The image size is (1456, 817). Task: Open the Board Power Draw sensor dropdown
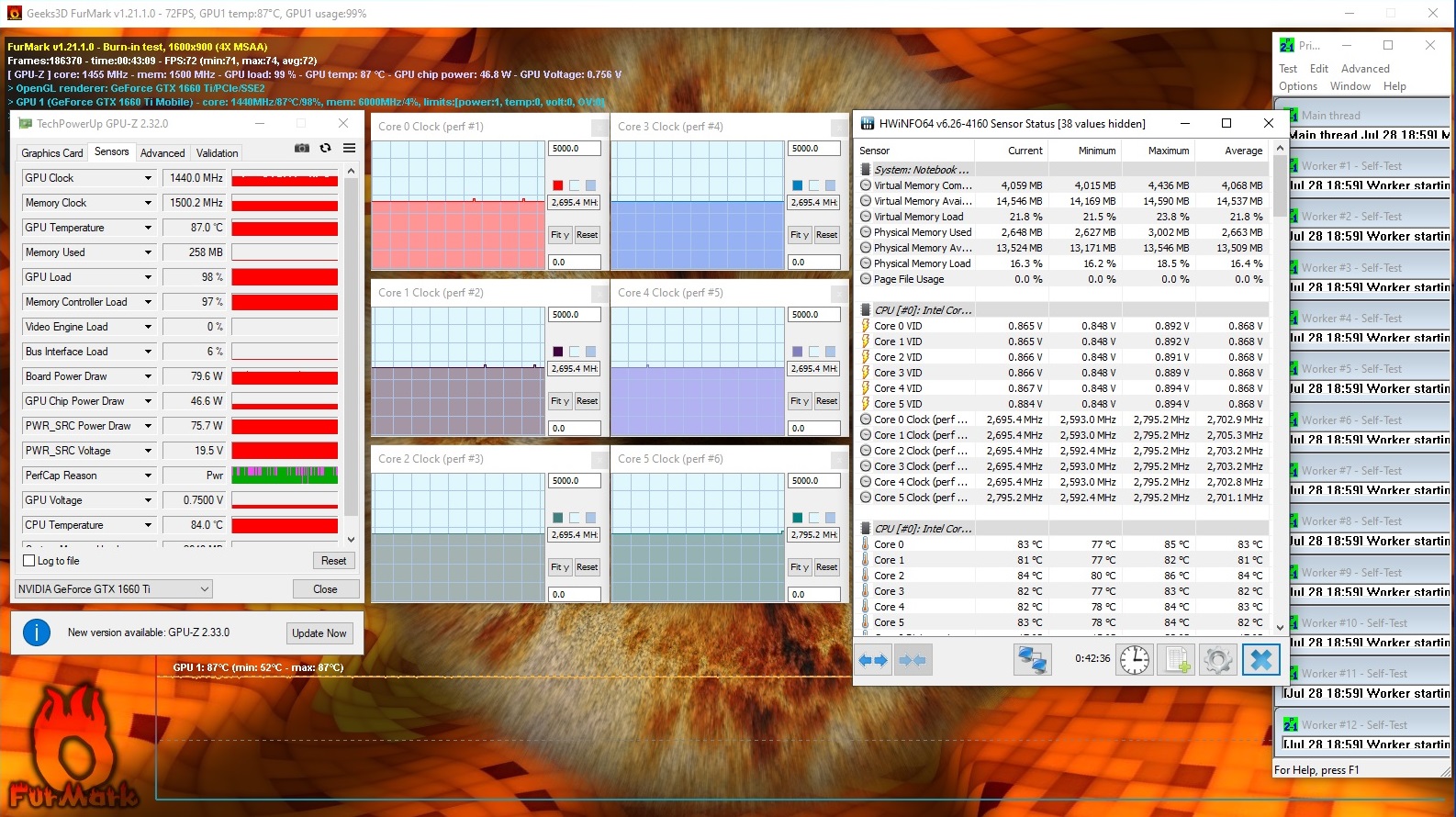(x=148, y=376)
